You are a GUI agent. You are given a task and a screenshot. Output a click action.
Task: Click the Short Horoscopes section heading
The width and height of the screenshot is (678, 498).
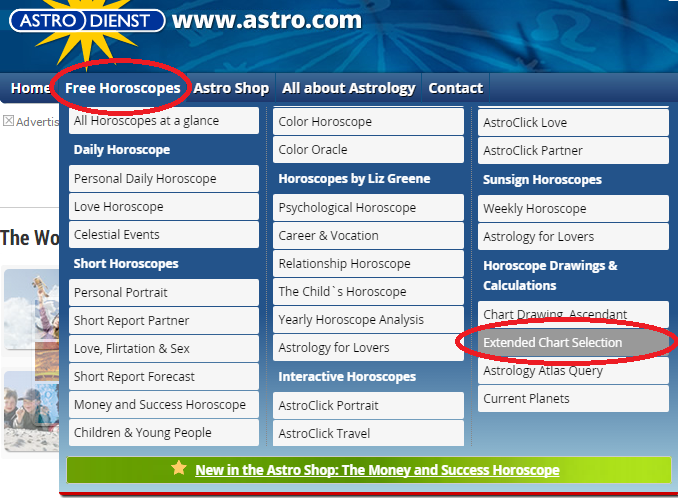pos(126,264)
